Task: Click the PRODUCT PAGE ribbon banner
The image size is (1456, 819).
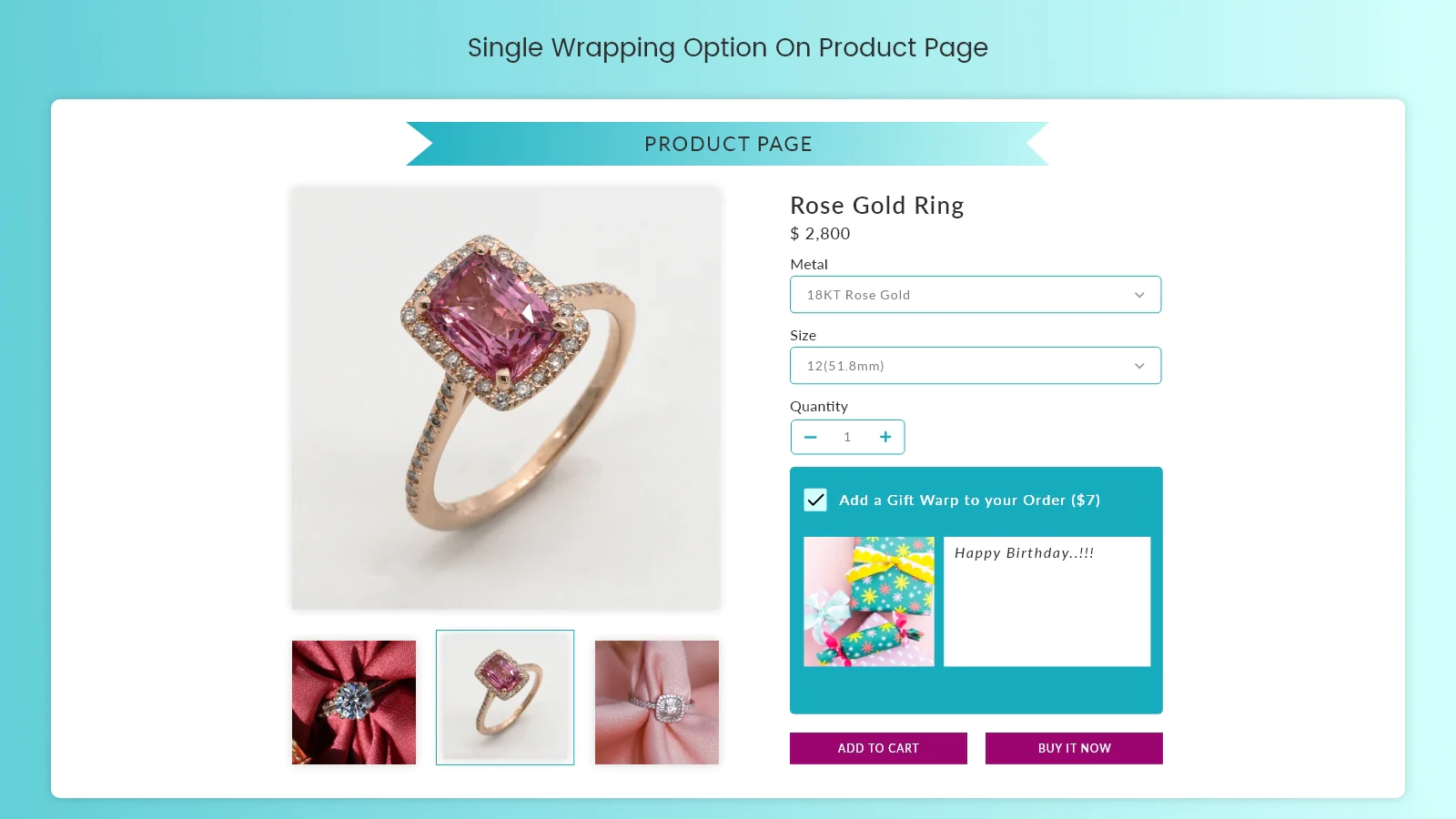Action: 728,144
